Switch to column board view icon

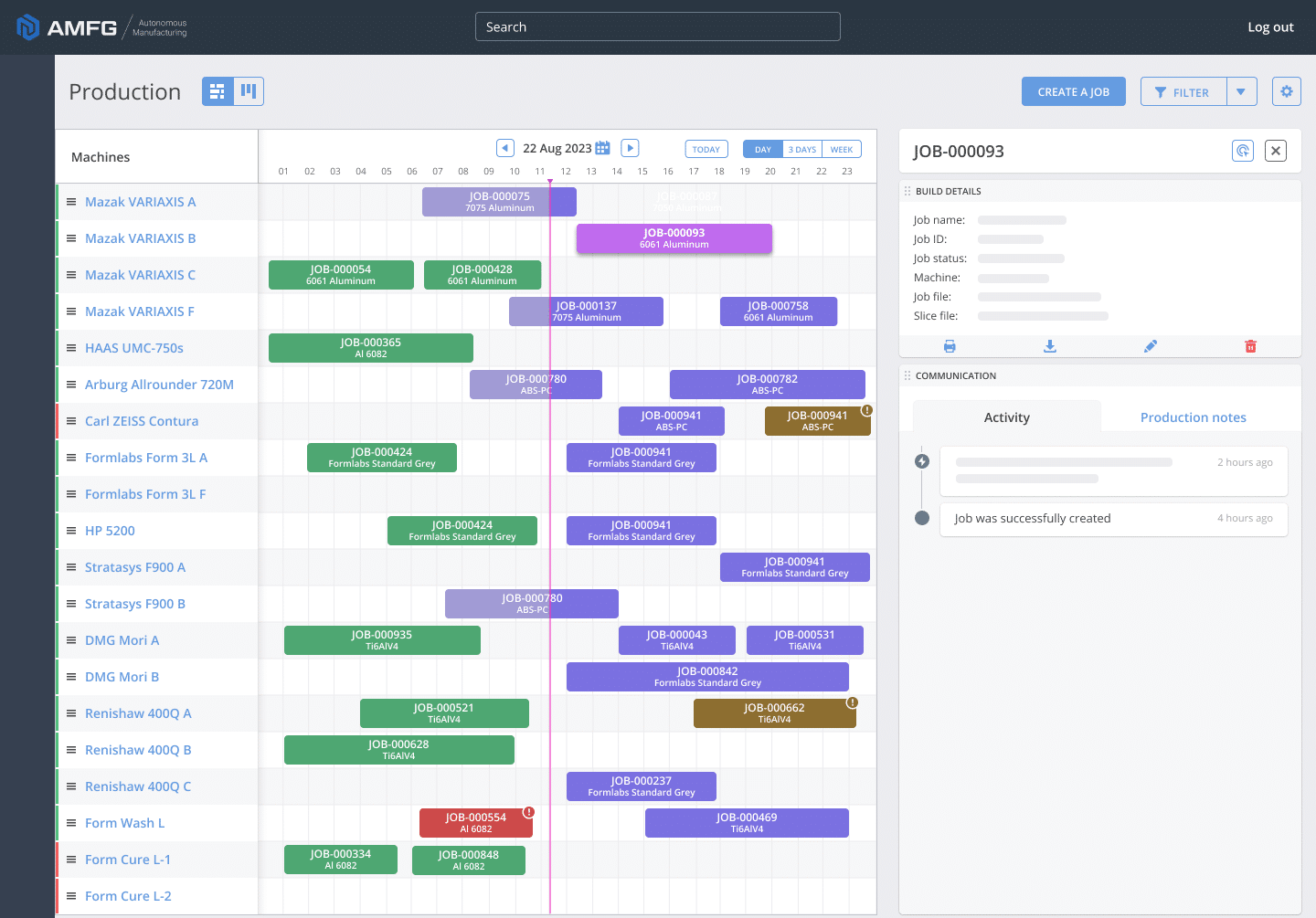[249, 91]
